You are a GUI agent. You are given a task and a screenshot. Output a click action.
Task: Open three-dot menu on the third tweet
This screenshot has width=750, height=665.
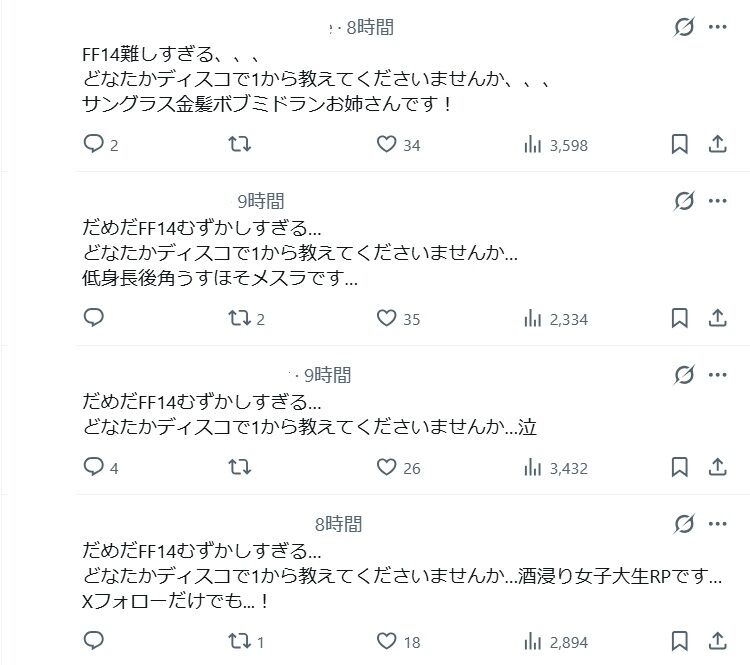click(x=717, y=375)
